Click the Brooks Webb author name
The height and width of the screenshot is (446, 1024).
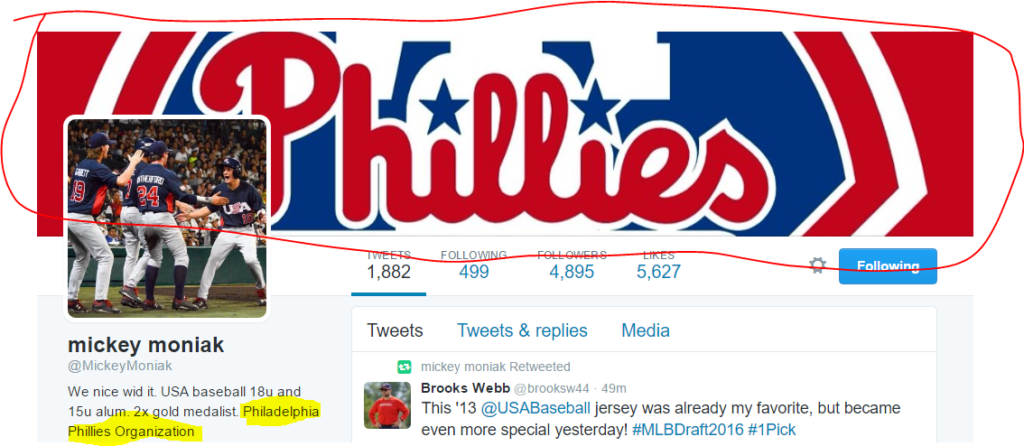[x=465, y=389]
